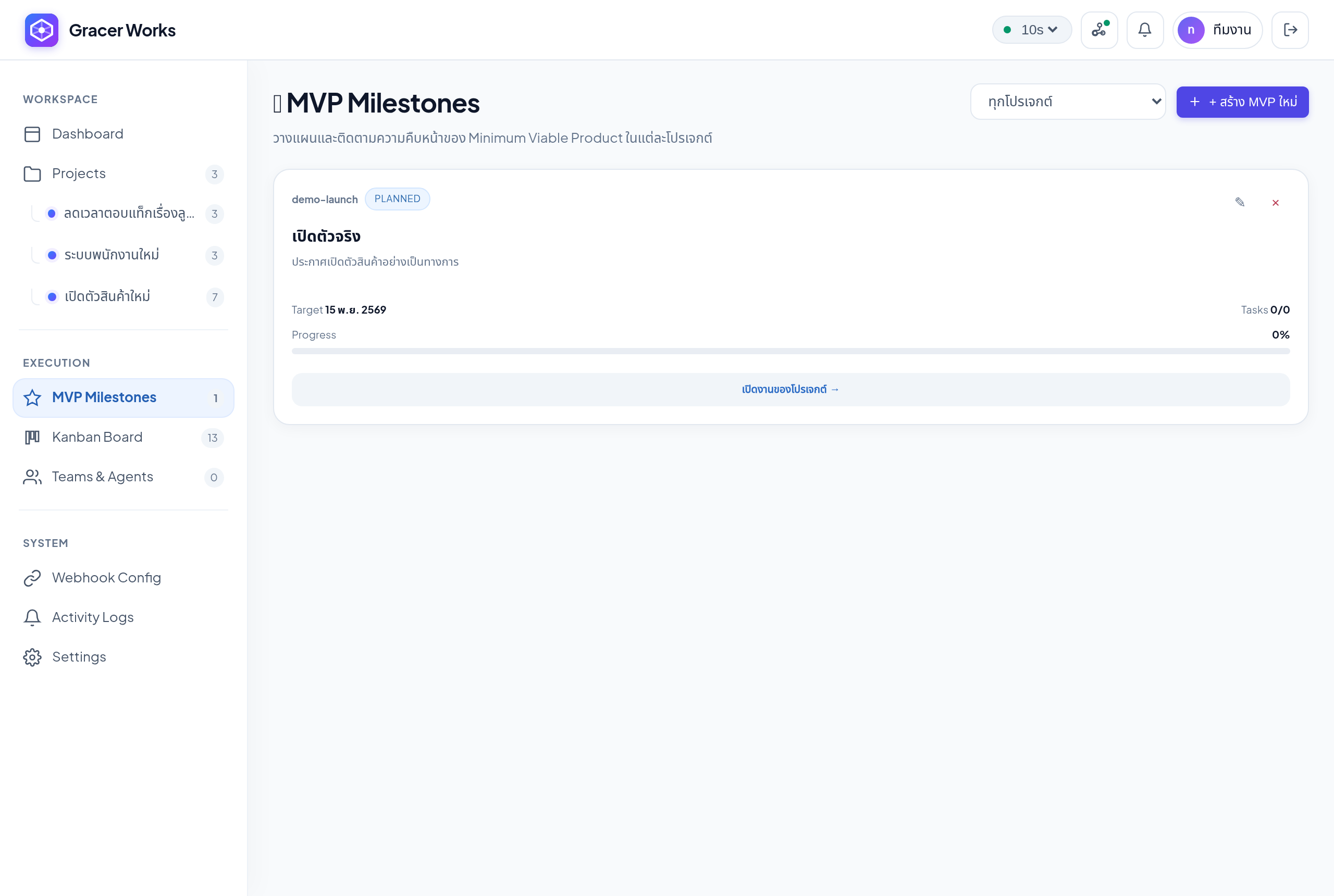Edit the เปิดตัวจริง milestone with pencil icon
The width and height of the screenshot is (1334, 896).
1240,202
